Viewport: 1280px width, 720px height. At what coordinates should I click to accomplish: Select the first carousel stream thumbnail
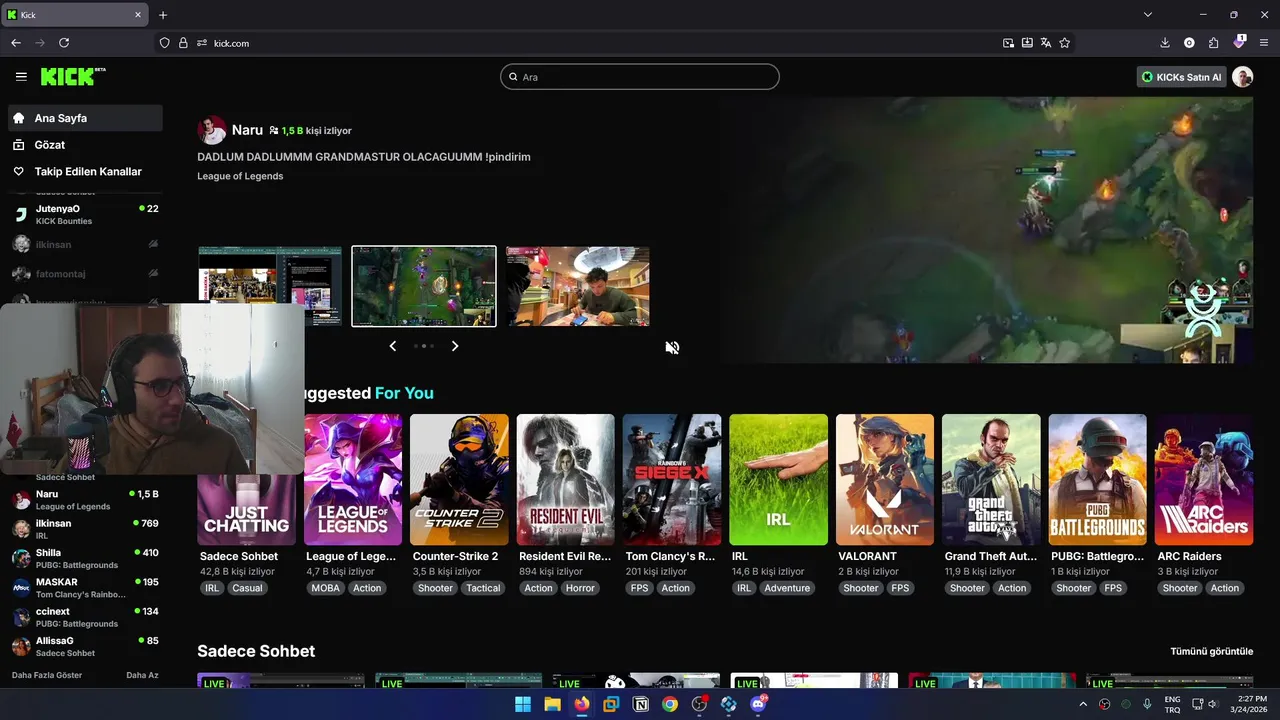(x=270, y=286)
